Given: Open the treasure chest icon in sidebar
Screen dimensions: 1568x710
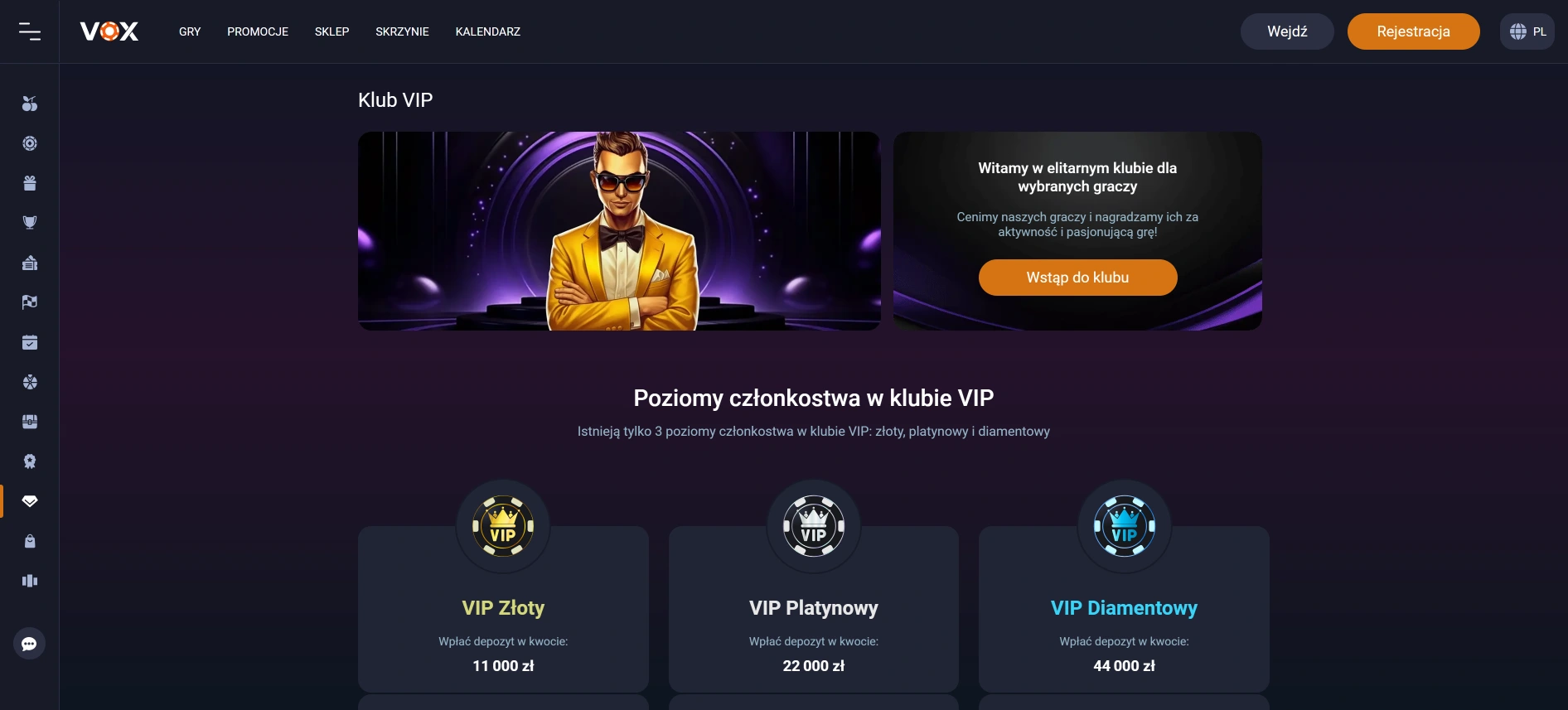Looking at the screenshot, I should [30, 421].
